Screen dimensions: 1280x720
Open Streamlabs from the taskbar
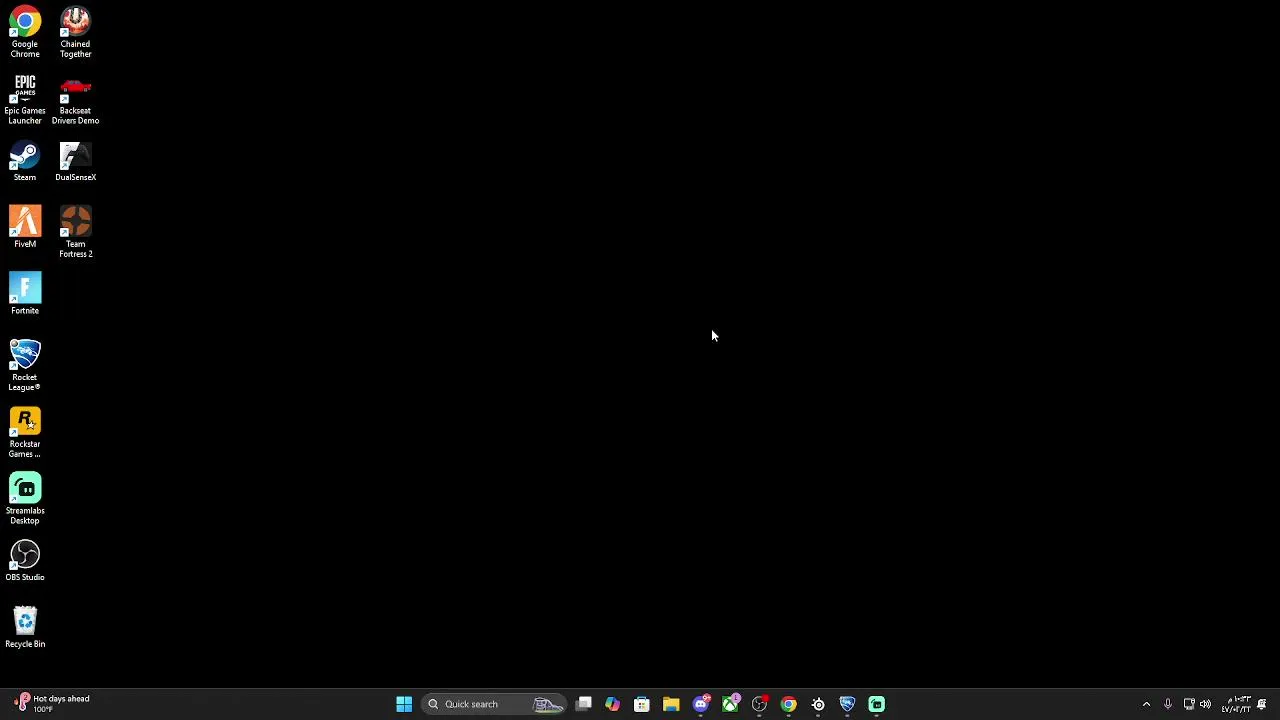click(876, 704)
